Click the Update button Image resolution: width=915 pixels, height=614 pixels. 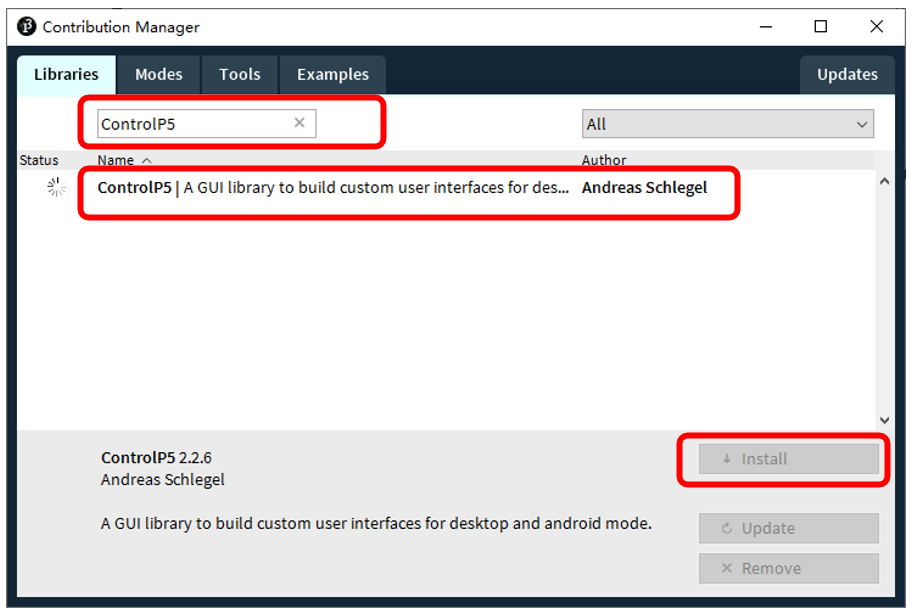788,528
